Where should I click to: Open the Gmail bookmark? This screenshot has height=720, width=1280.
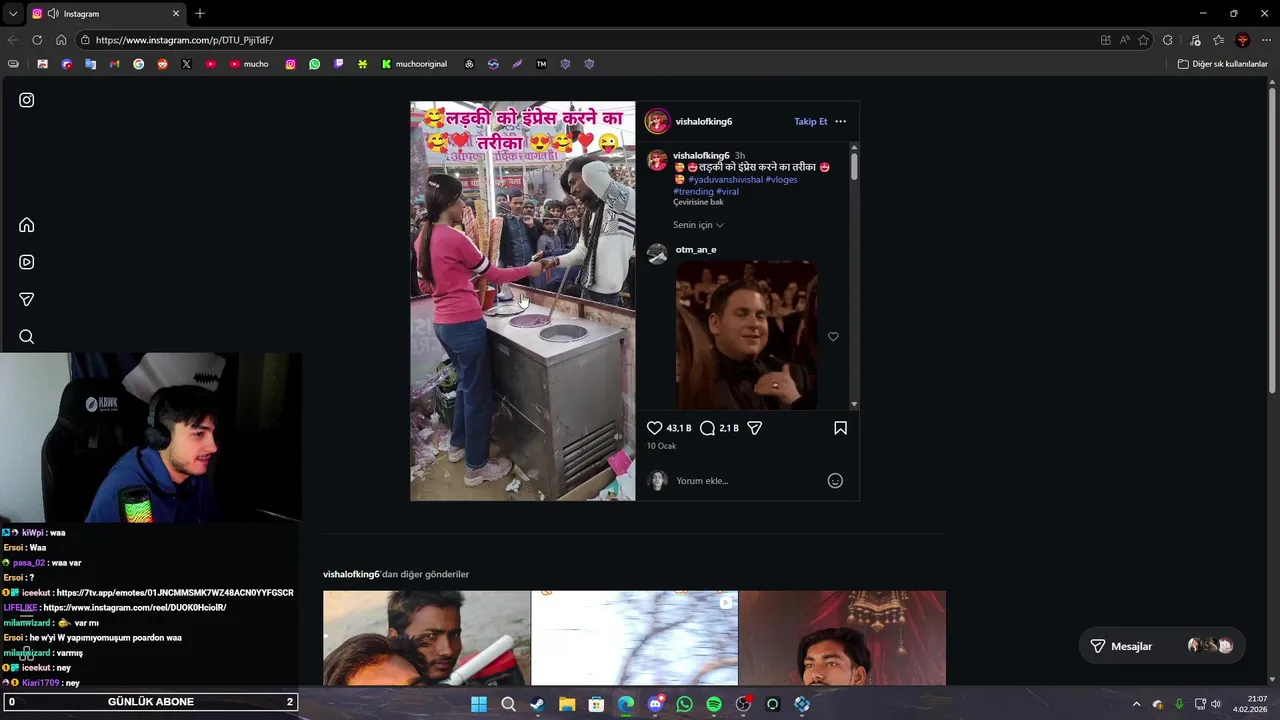coord(114,64)
